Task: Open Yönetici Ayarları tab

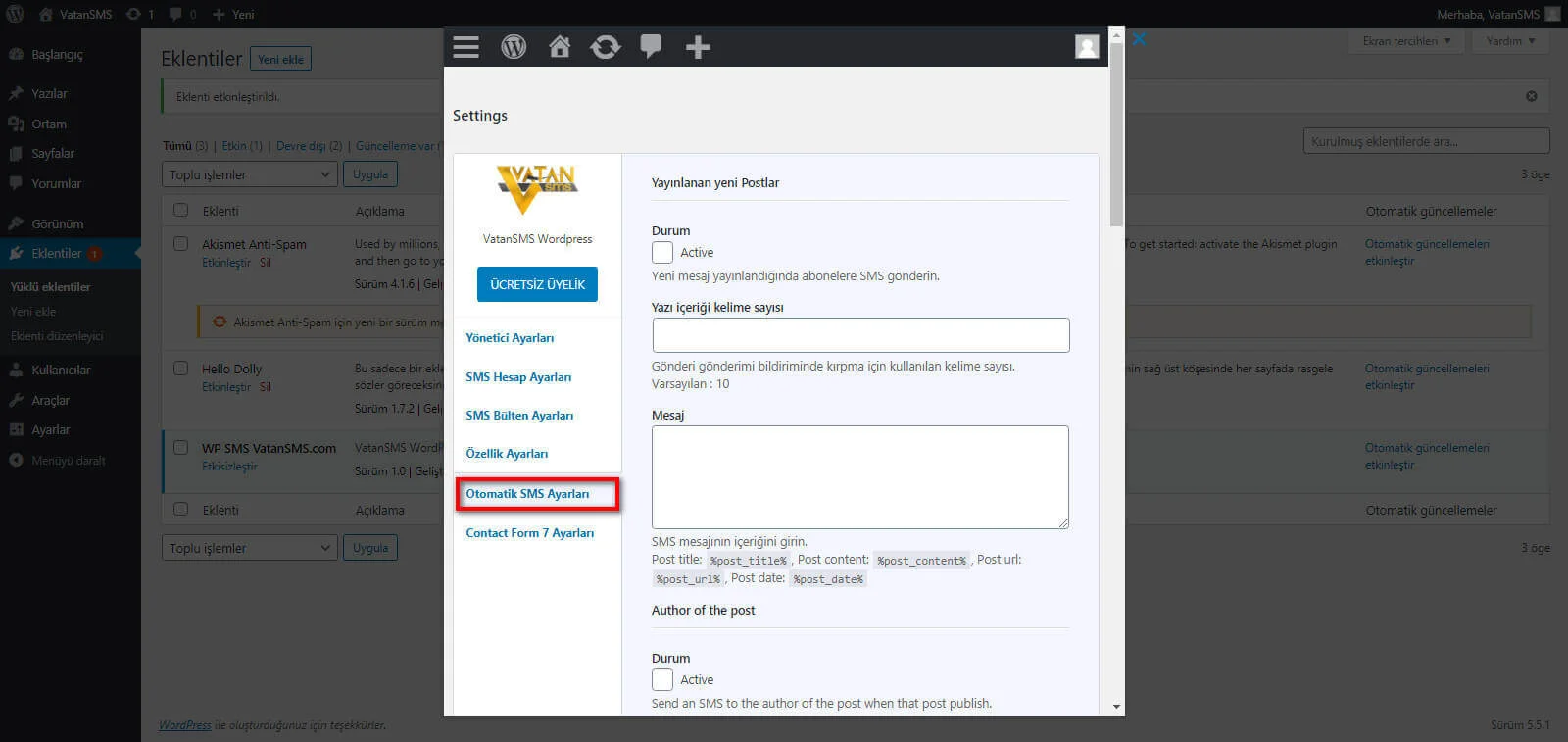Action: point(510,338)
